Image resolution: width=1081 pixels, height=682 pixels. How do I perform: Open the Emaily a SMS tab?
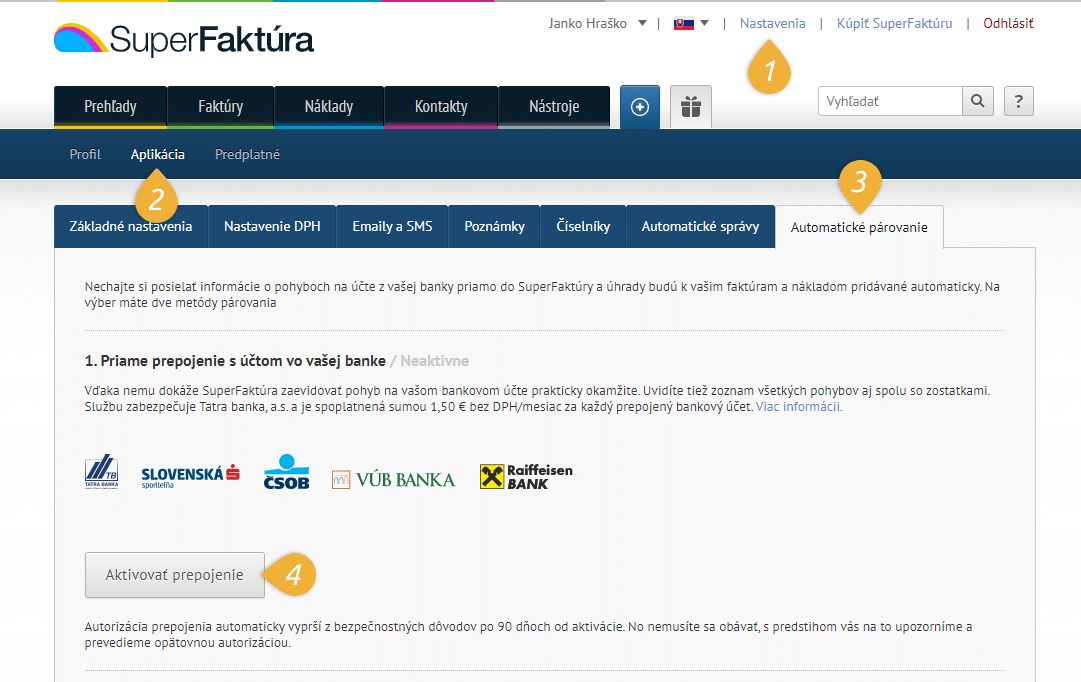[392, 226]
